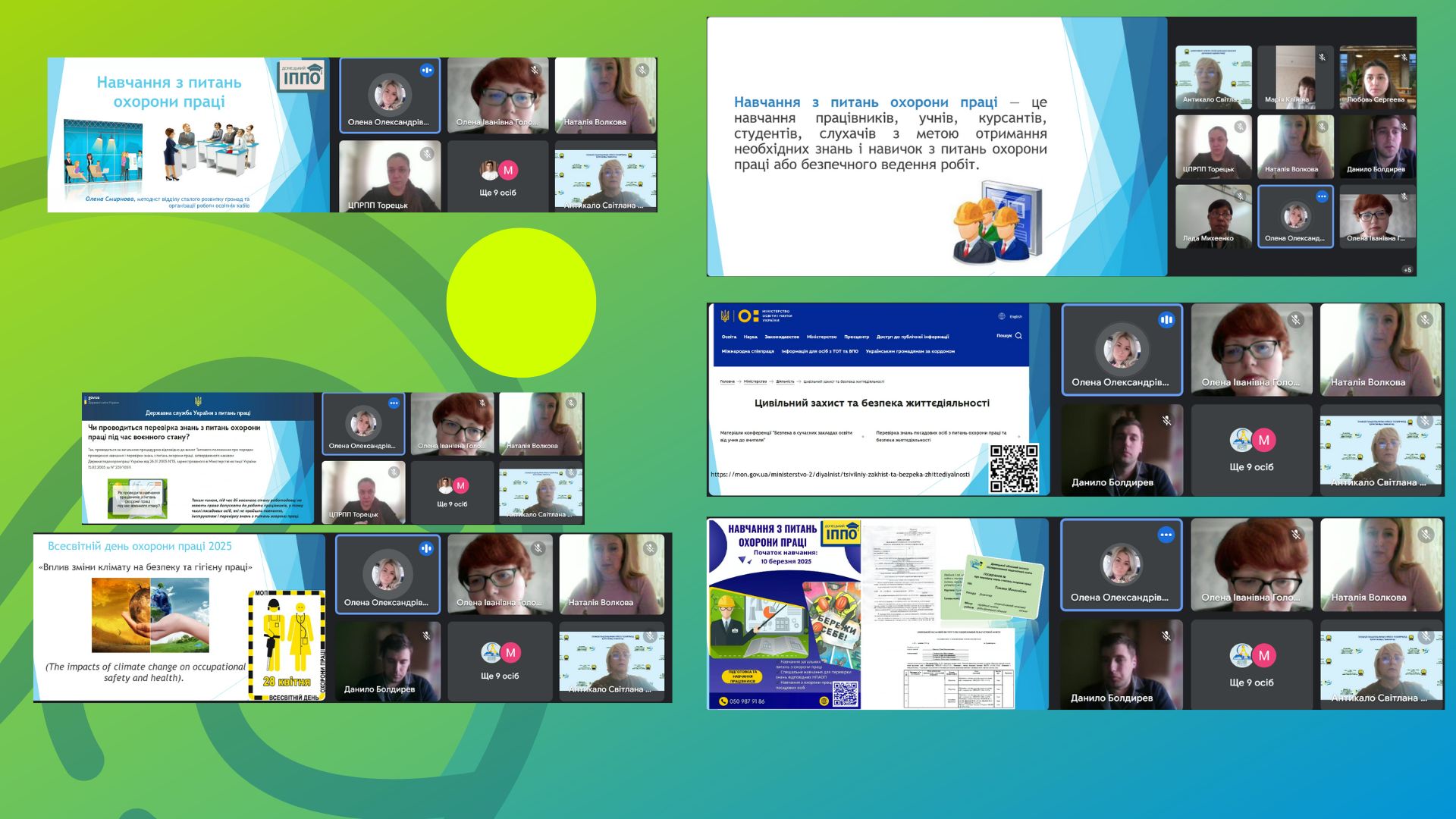Open Міжнародна співпраця menu item
The image size is (1456, 819).
click(x=748, y=351)
